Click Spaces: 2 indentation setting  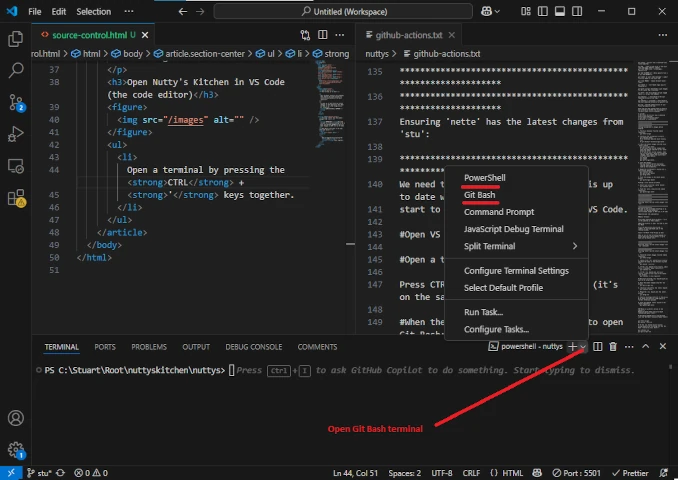click(405, 473)
